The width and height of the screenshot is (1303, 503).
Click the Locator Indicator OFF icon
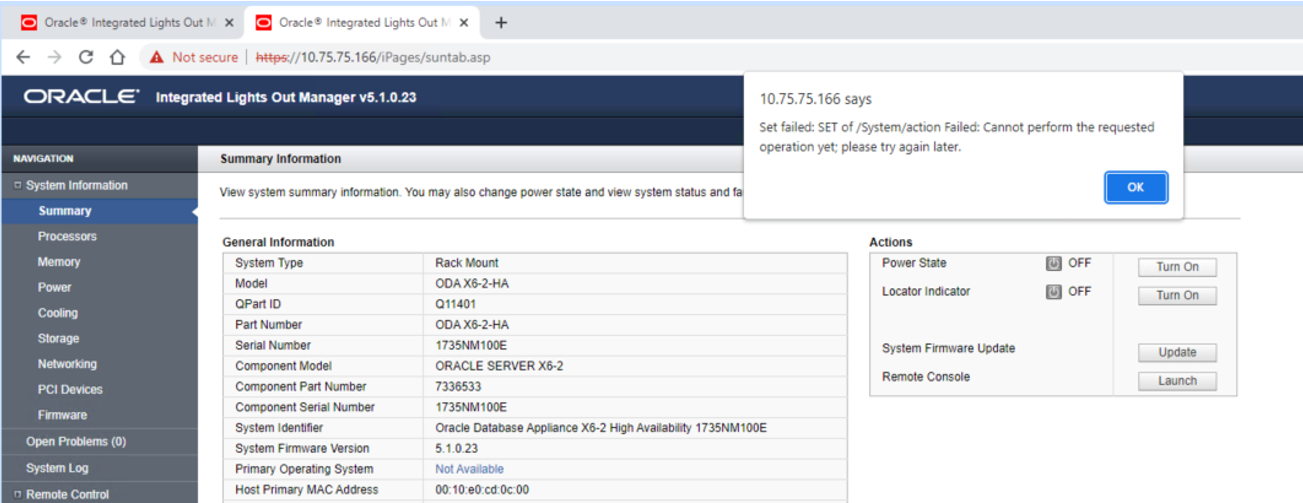point(1053,292)
